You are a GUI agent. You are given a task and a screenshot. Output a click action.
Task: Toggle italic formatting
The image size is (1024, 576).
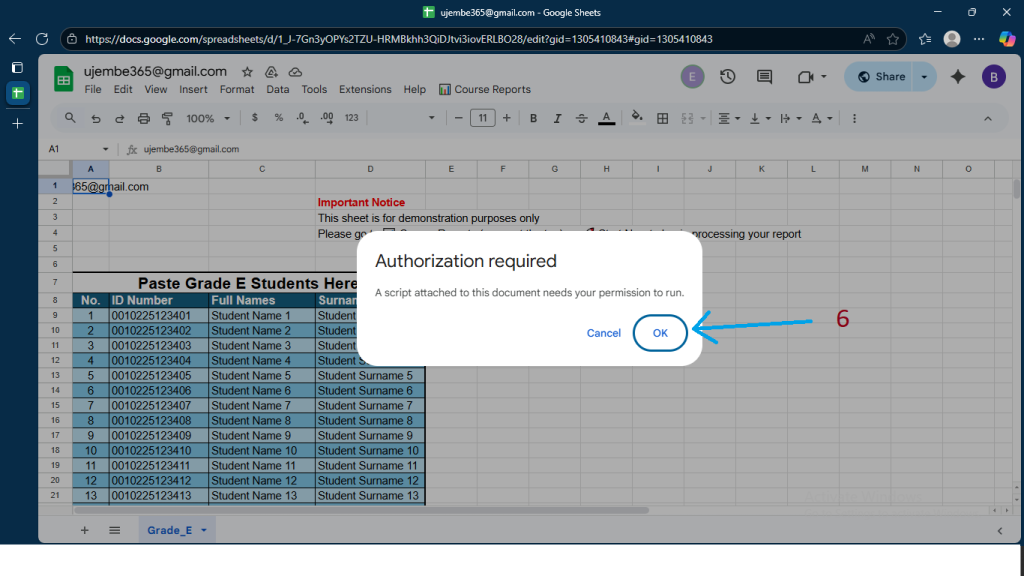point(557,118)
